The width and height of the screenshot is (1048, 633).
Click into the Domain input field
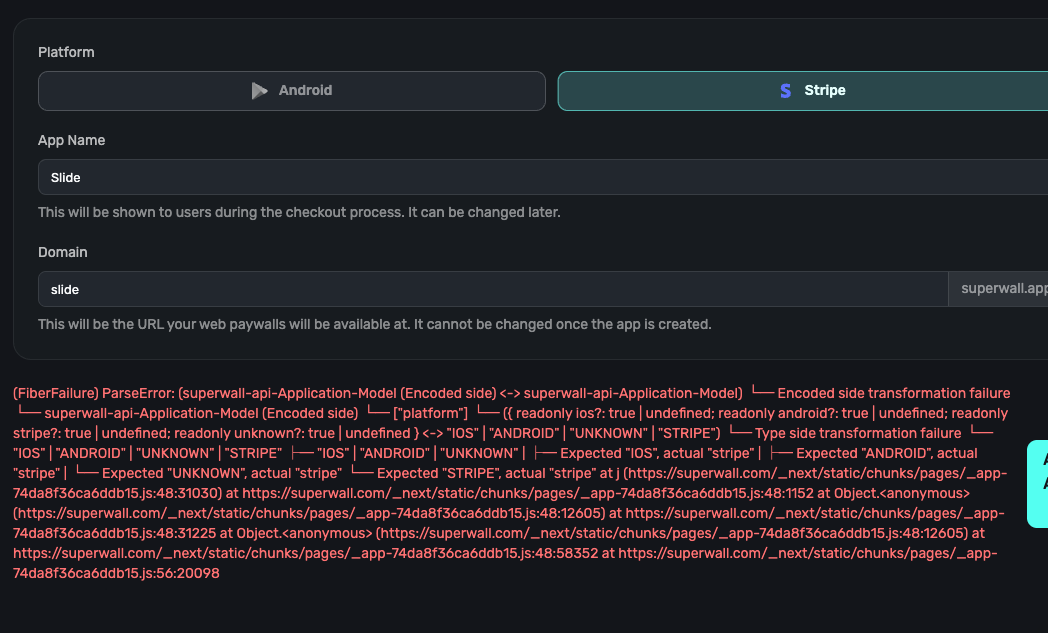point(492,289)
